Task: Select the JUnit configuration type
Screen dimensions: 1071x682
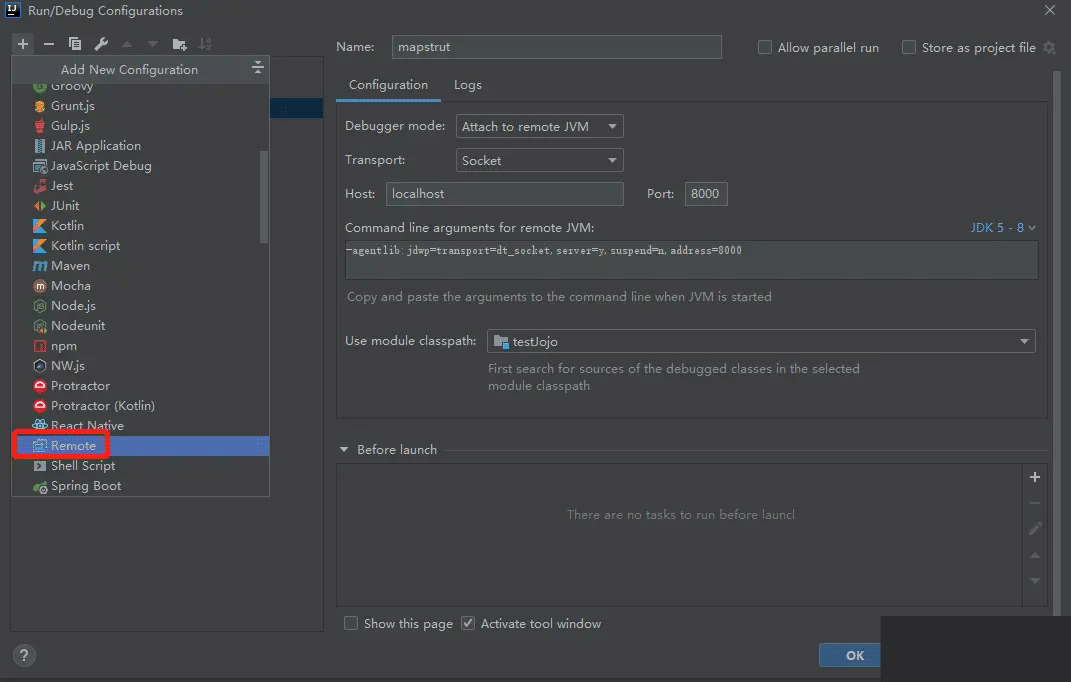Action: point(140,206)
